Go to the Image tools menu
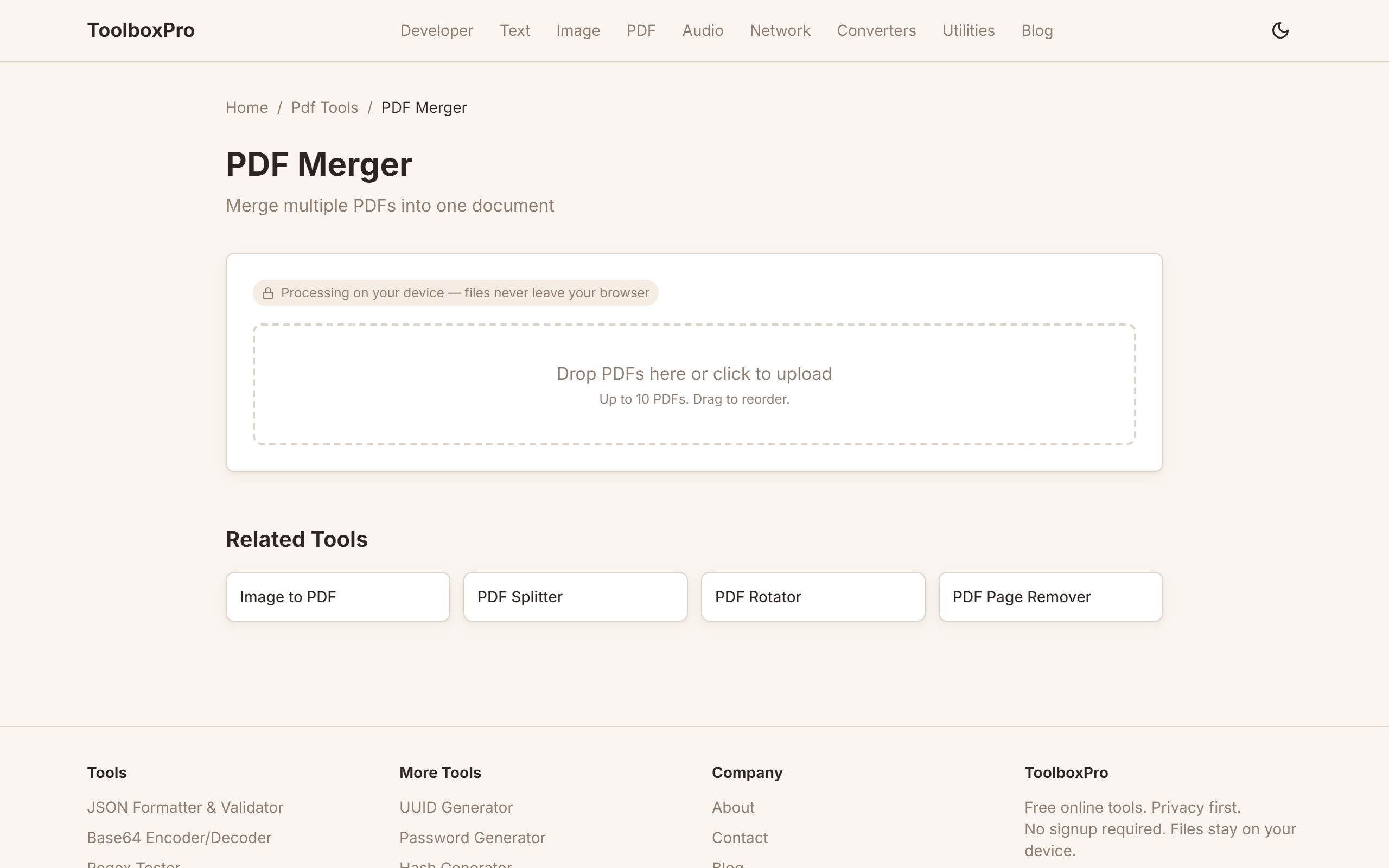The width and height of the screenshot is (1389, 868). coord(578,30)
